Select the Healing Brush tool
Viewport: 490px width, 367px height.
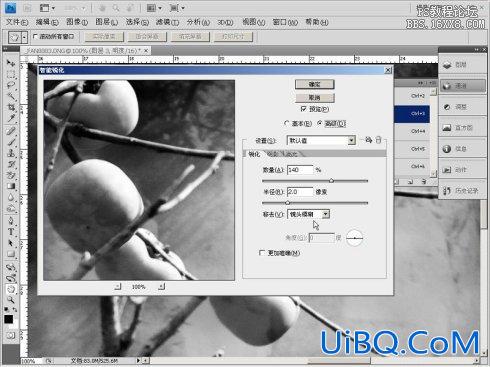click(11, 131)
